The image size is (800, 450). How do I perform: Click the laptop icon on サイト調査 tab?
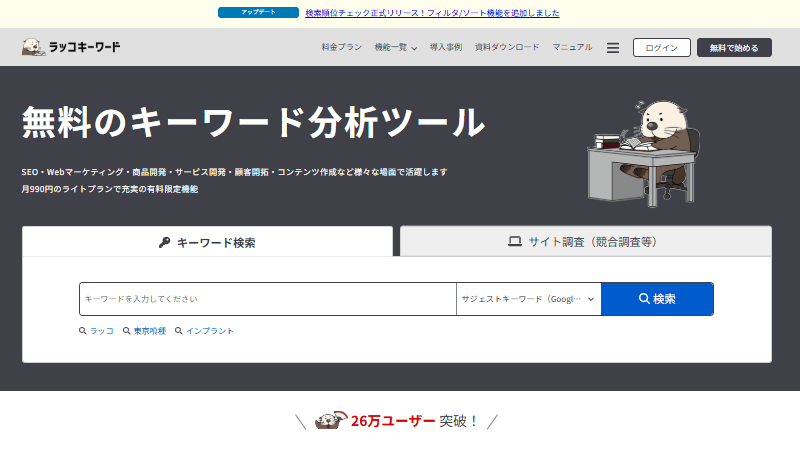515,241
